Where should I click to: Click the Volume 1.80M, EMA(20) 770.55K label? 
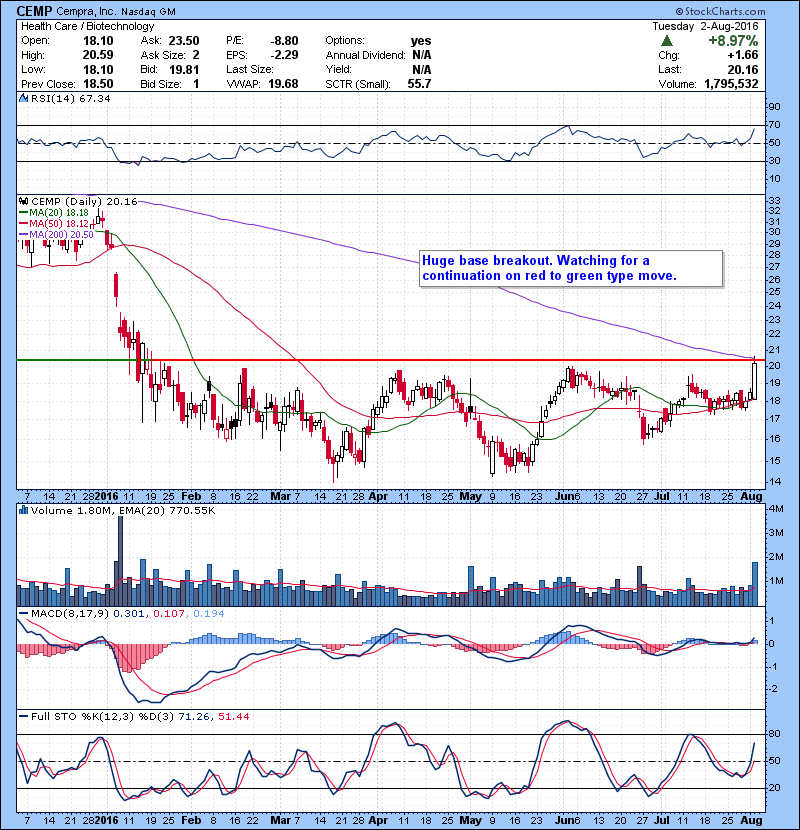pos(123,511)
